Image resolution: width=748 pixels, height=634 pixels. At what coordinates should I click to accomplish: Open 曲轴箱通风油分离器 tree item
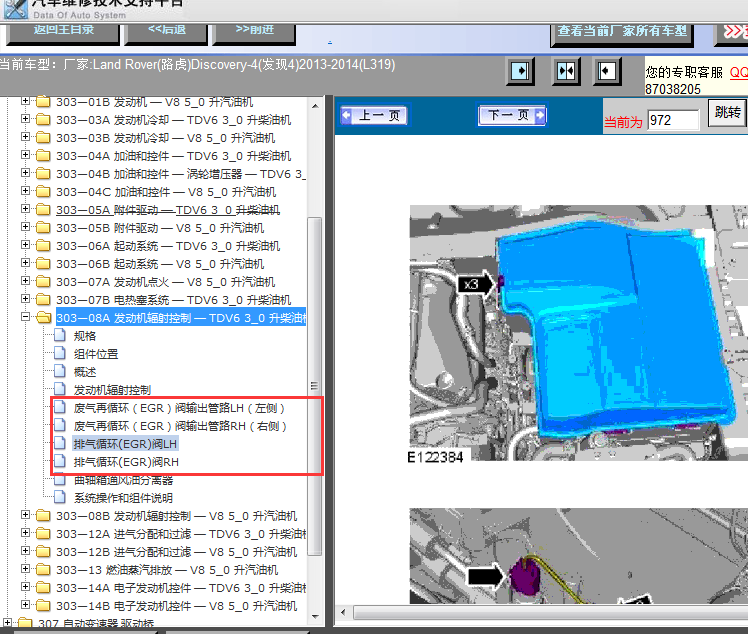pyautogui.click(x=124, y=480)
